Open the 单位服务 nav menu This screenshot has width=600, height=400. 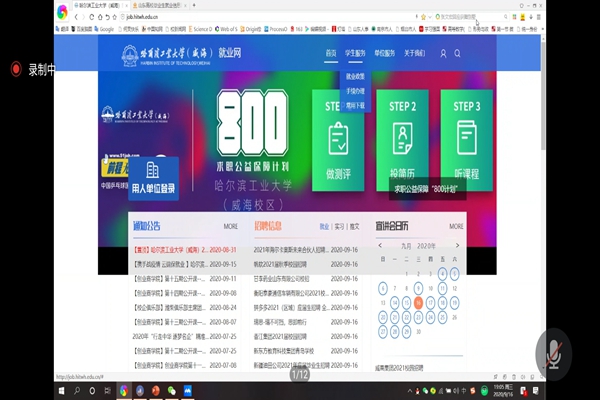pos(385,53)
